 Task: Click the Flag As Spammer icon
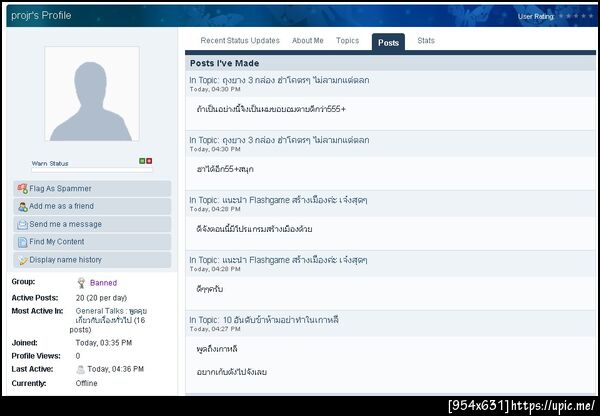[23, 188]
